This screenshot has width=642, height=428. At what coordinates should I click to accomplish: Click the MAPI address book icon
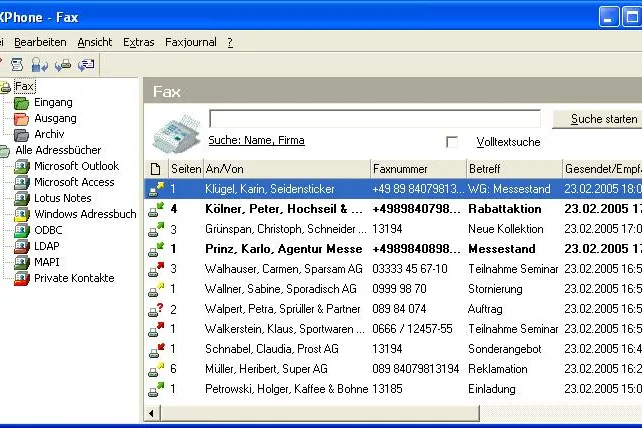pyautogui.click(x=22, y=263)
